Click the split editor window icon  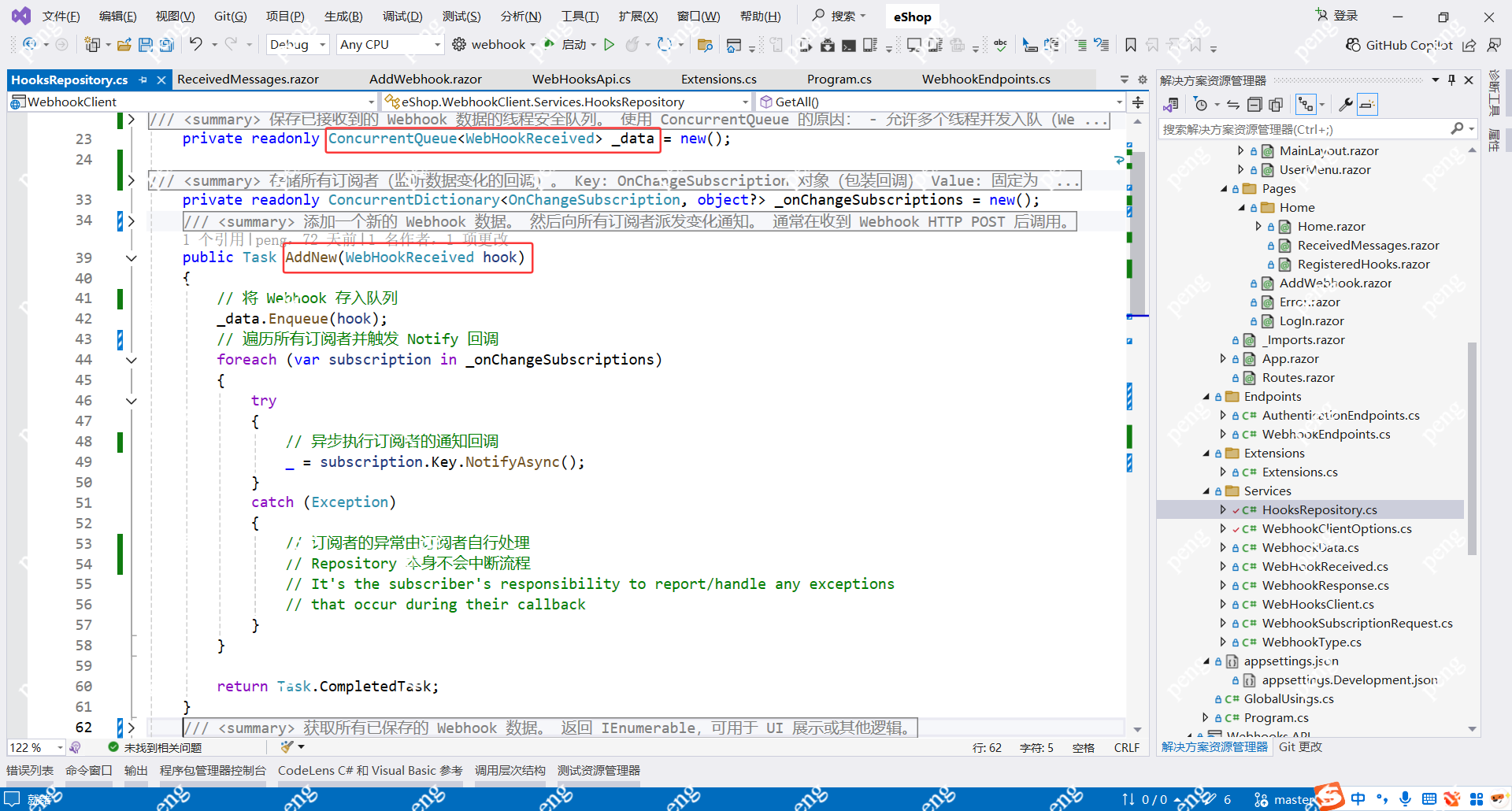pyautogui.click(x=1138, y=102)
